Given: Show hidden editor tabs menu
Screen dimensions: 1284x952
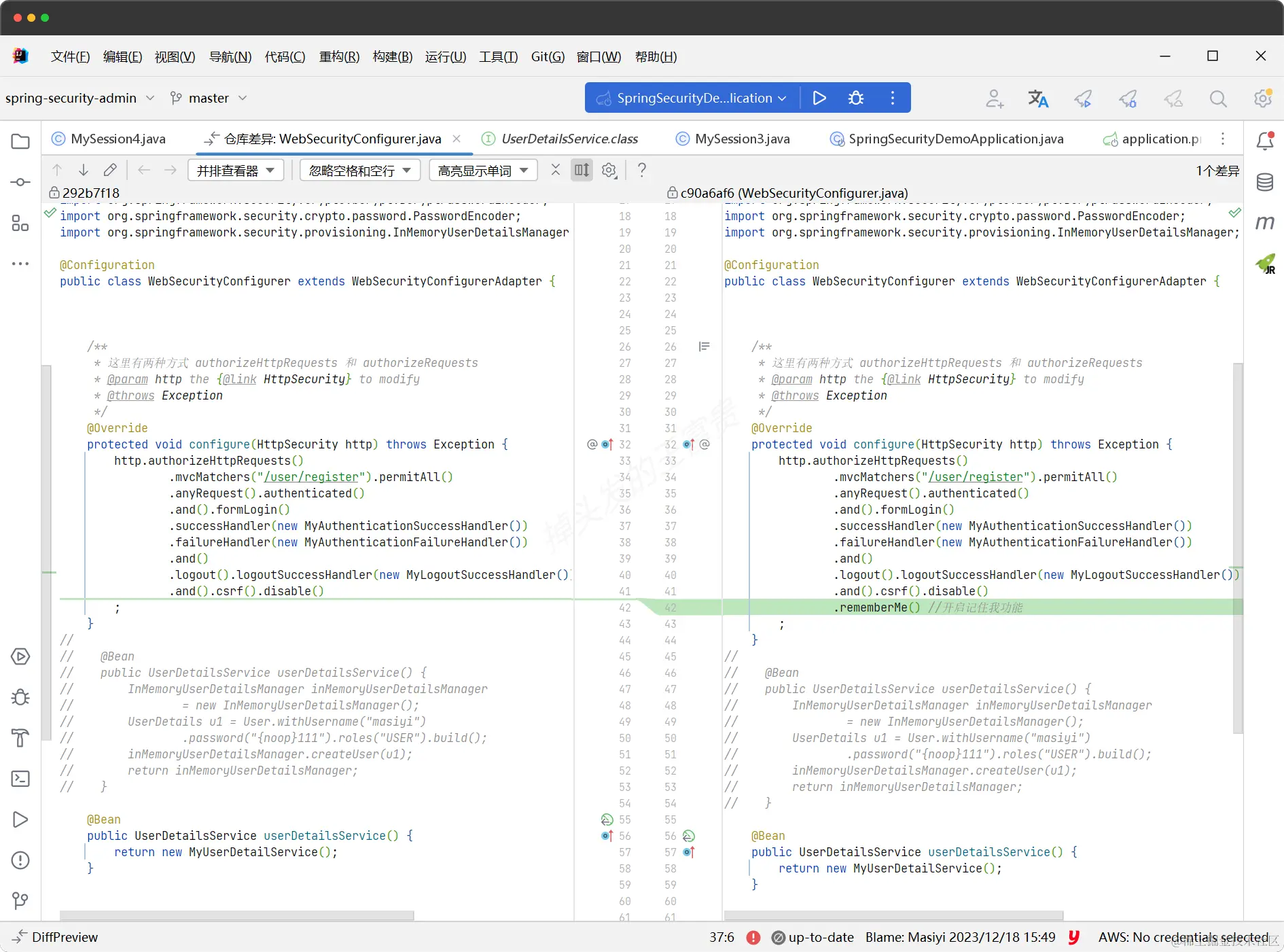Looking at the screenshot, I should coord(1223,139).
